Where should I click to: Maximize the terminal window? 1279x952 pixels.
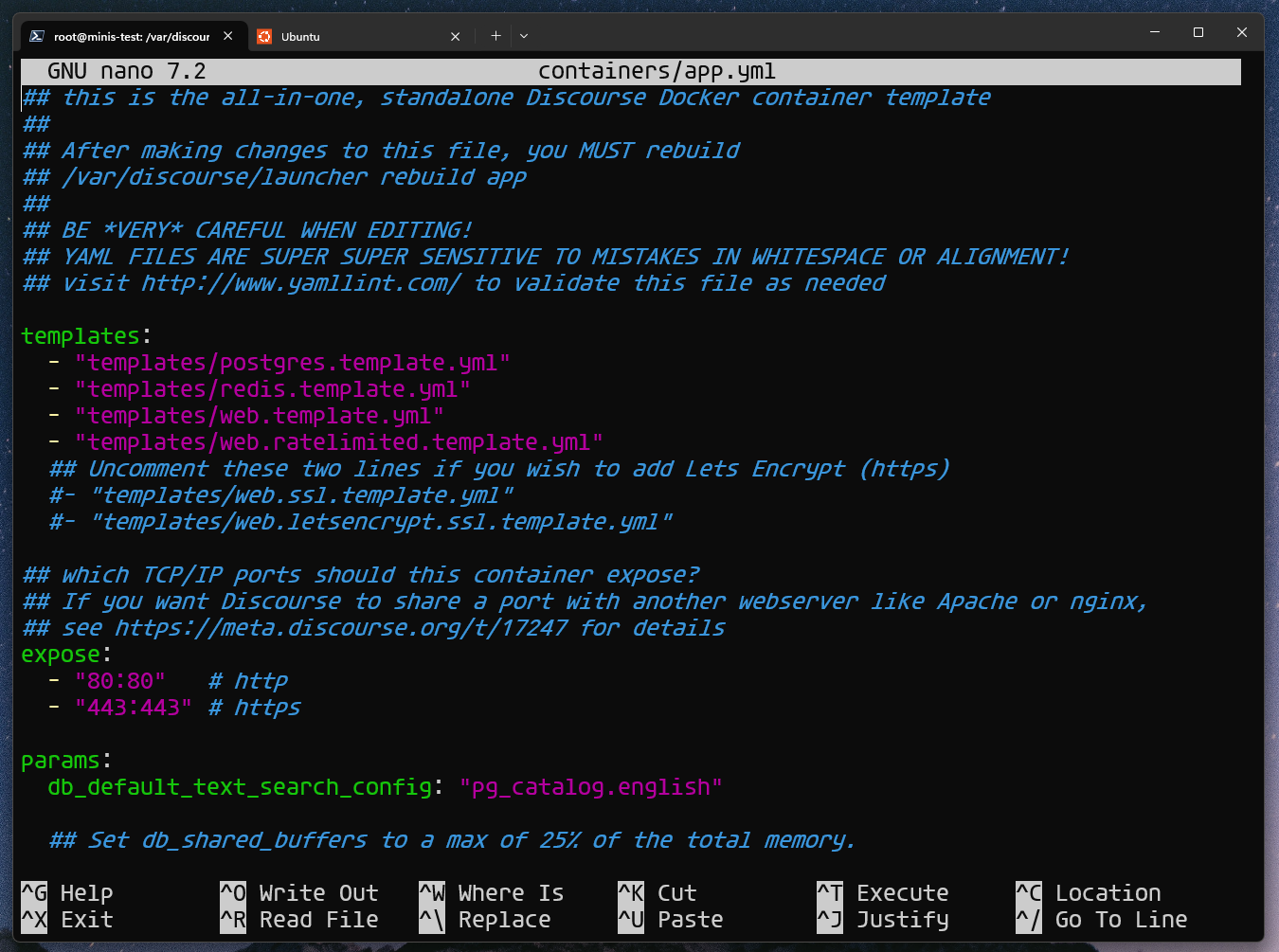(x=1198, y=32)
